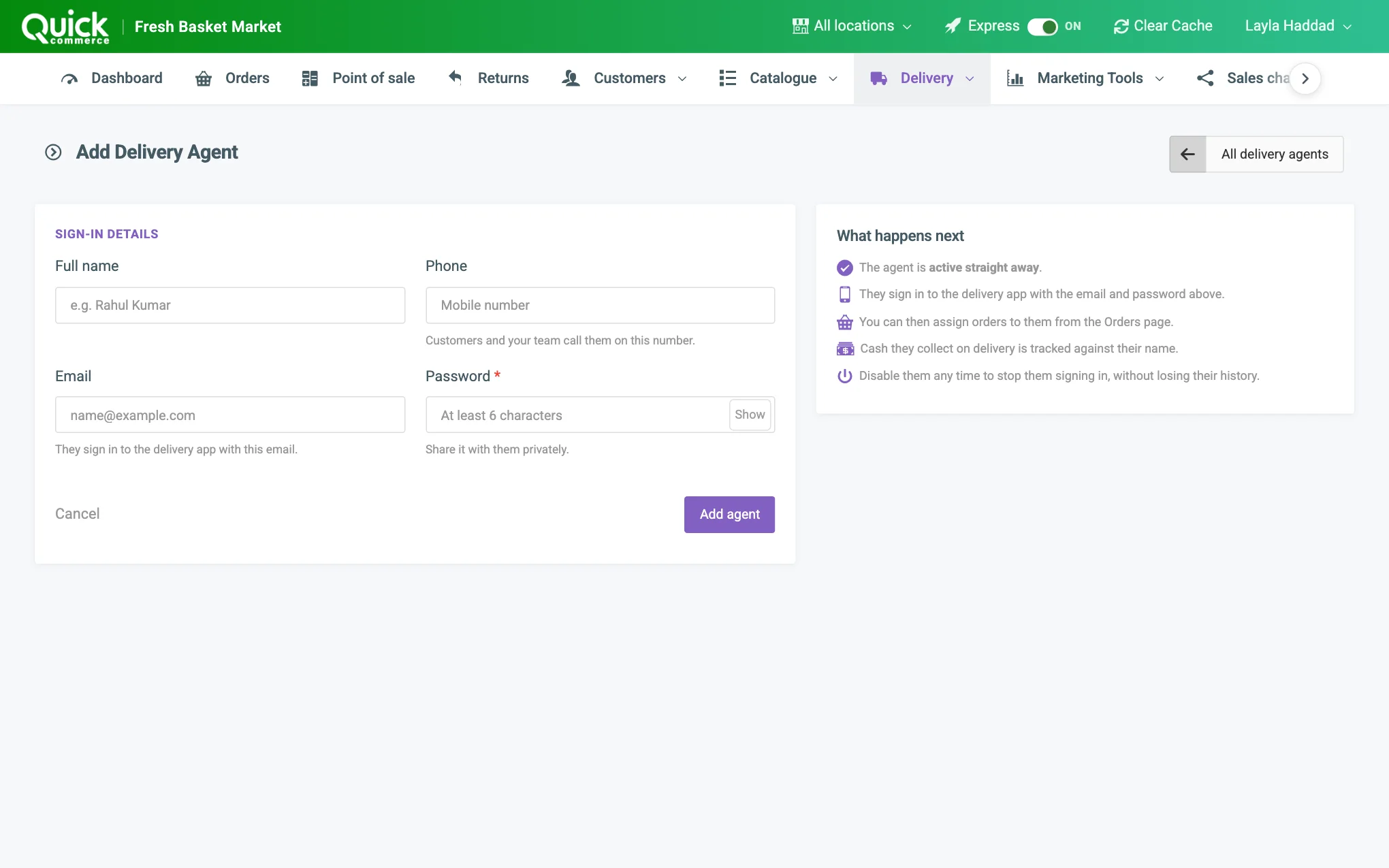Expand the Customers menu chevron

tap(682, 79)
